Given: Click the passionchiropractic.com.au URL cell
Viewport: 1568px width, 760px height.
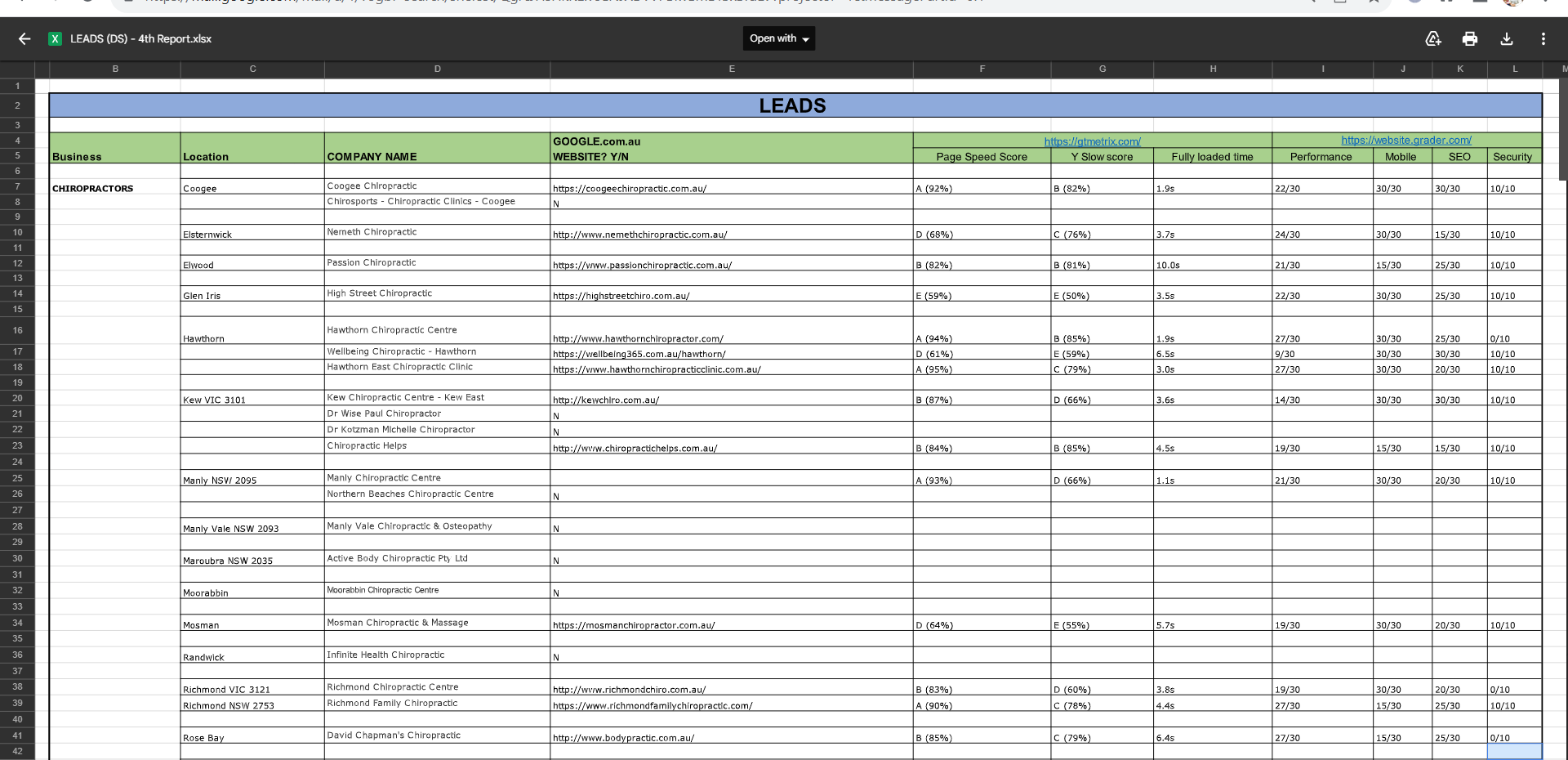Looking at the screenshot, I should click(x=732, y=263).
